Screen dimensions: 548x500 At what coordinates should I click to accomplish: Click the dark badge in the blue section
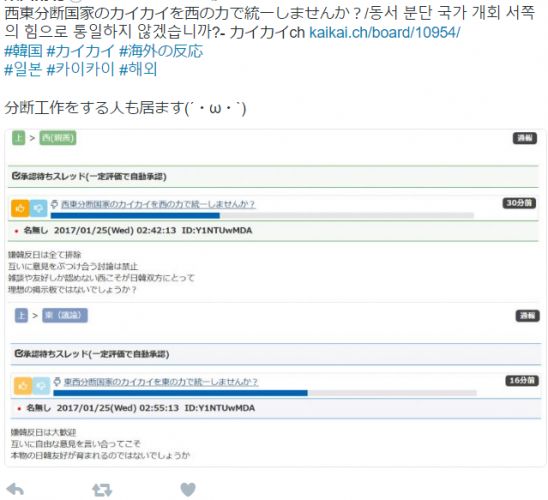[527, 316]
